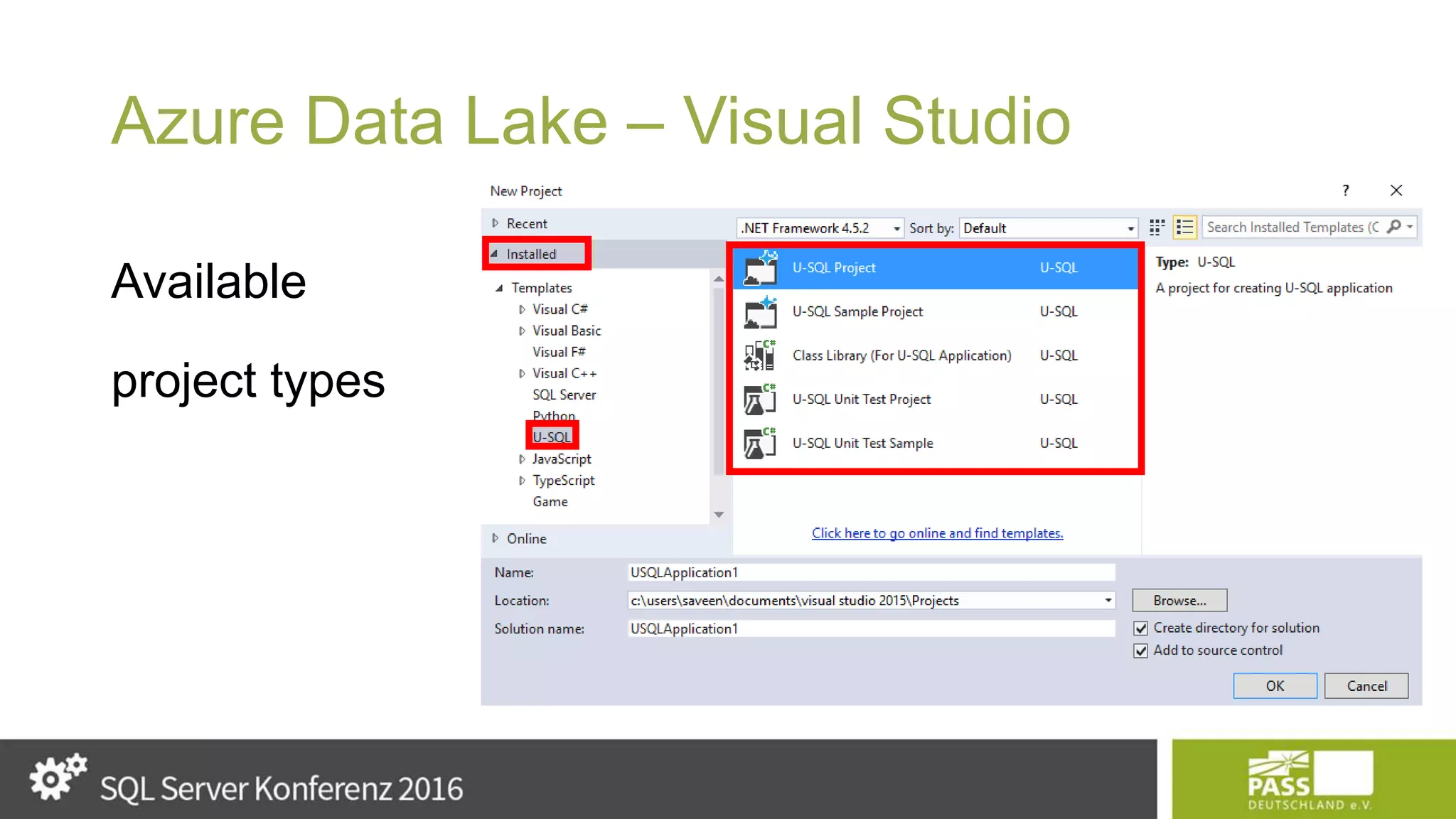Click the search magnifier icon
This screenshot has height=819, width=1456.
[x=1394, y=227]
